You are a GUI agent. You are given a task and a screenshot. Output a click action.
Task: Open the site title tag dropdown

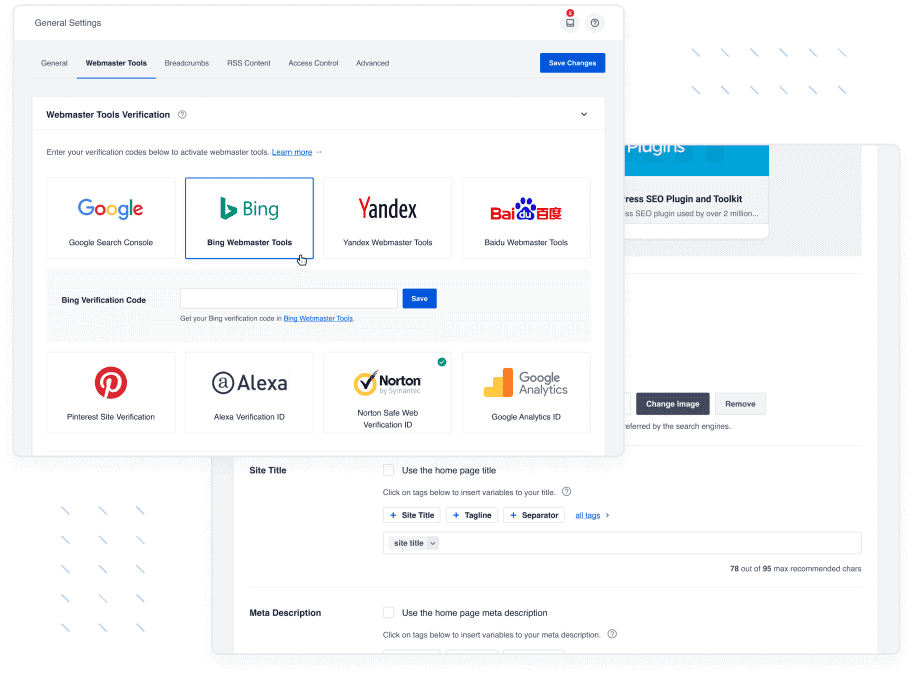(432, 543)
